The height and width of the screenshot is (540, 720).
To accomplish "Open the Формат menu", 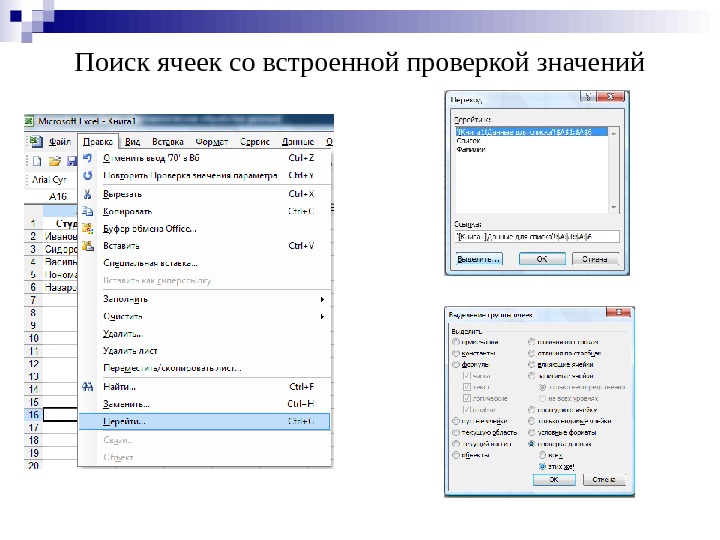I will pos(212,142).
